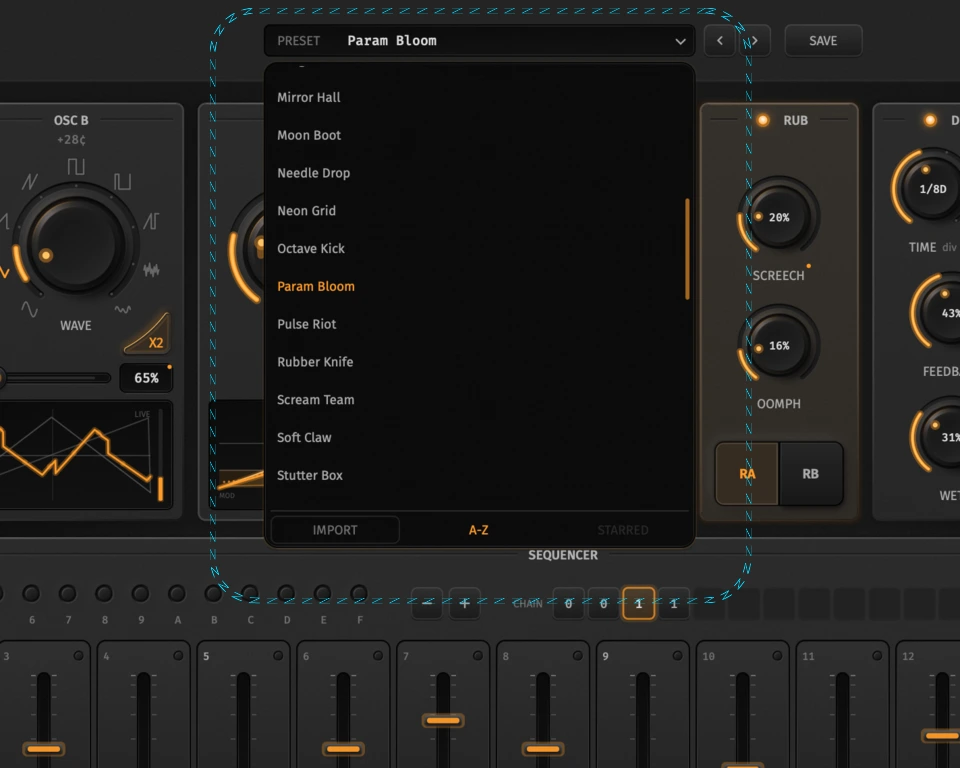
Task: Click the SAVE preset button
Action: point(823,40)
